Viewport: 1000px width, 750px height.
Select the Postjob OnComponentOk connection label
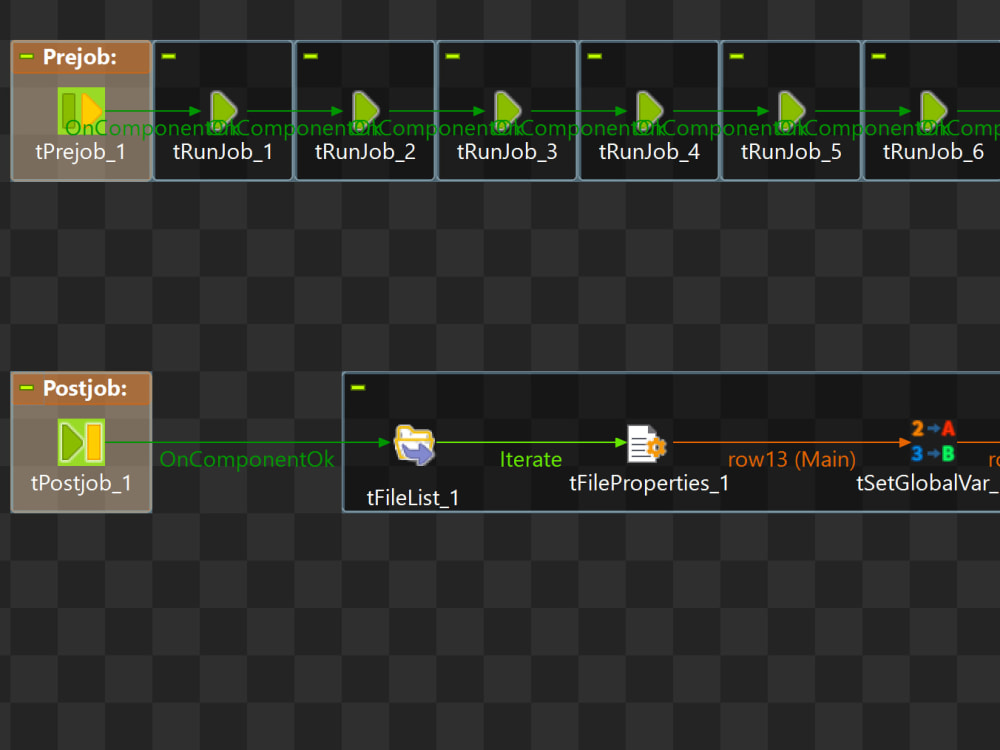(x=247, y=459)
